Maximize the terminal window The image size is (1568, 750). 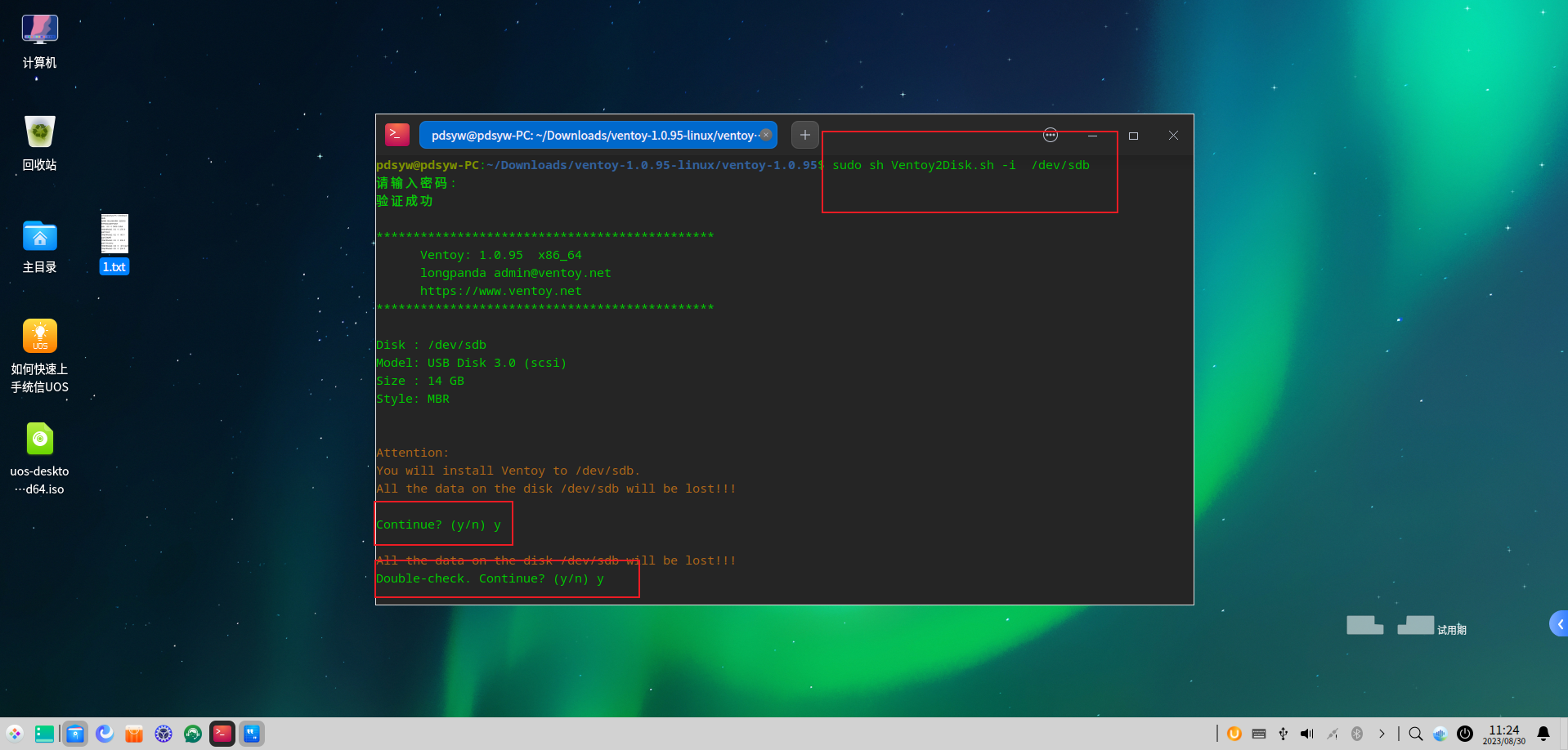(1133, 136)
